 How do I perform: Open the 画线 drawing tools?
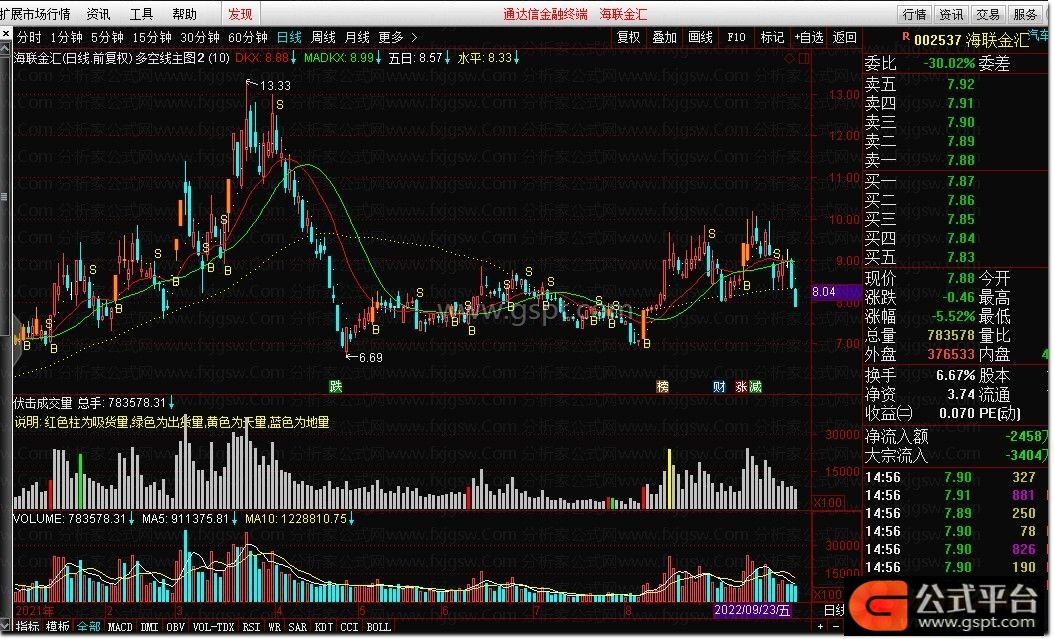700,38
